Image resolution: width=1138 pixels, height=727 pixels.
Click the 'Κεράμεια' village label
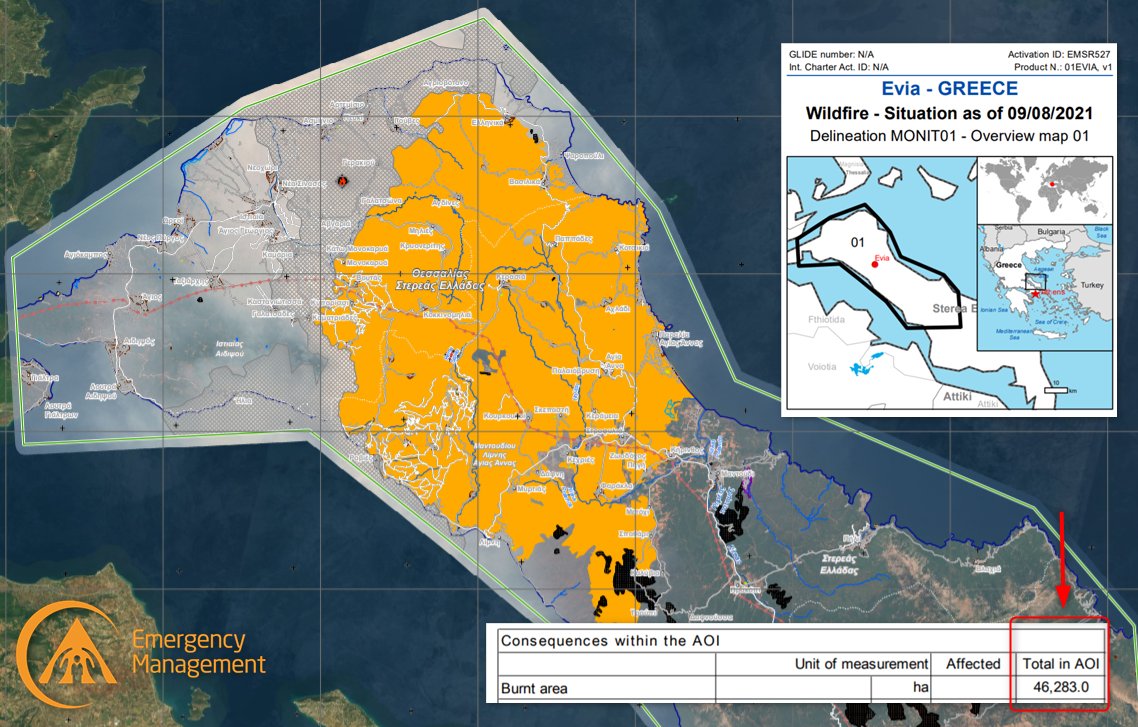click(602, 416)
